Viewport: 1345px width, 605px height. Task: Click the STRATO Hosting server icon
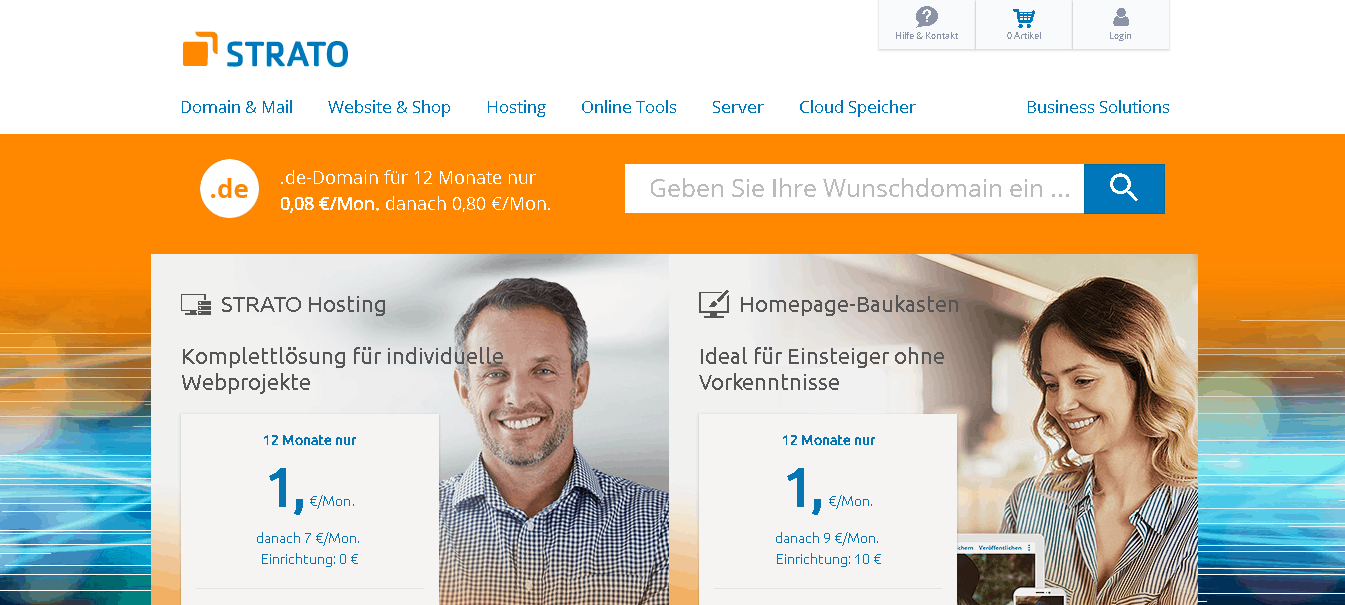click(196, 305)
